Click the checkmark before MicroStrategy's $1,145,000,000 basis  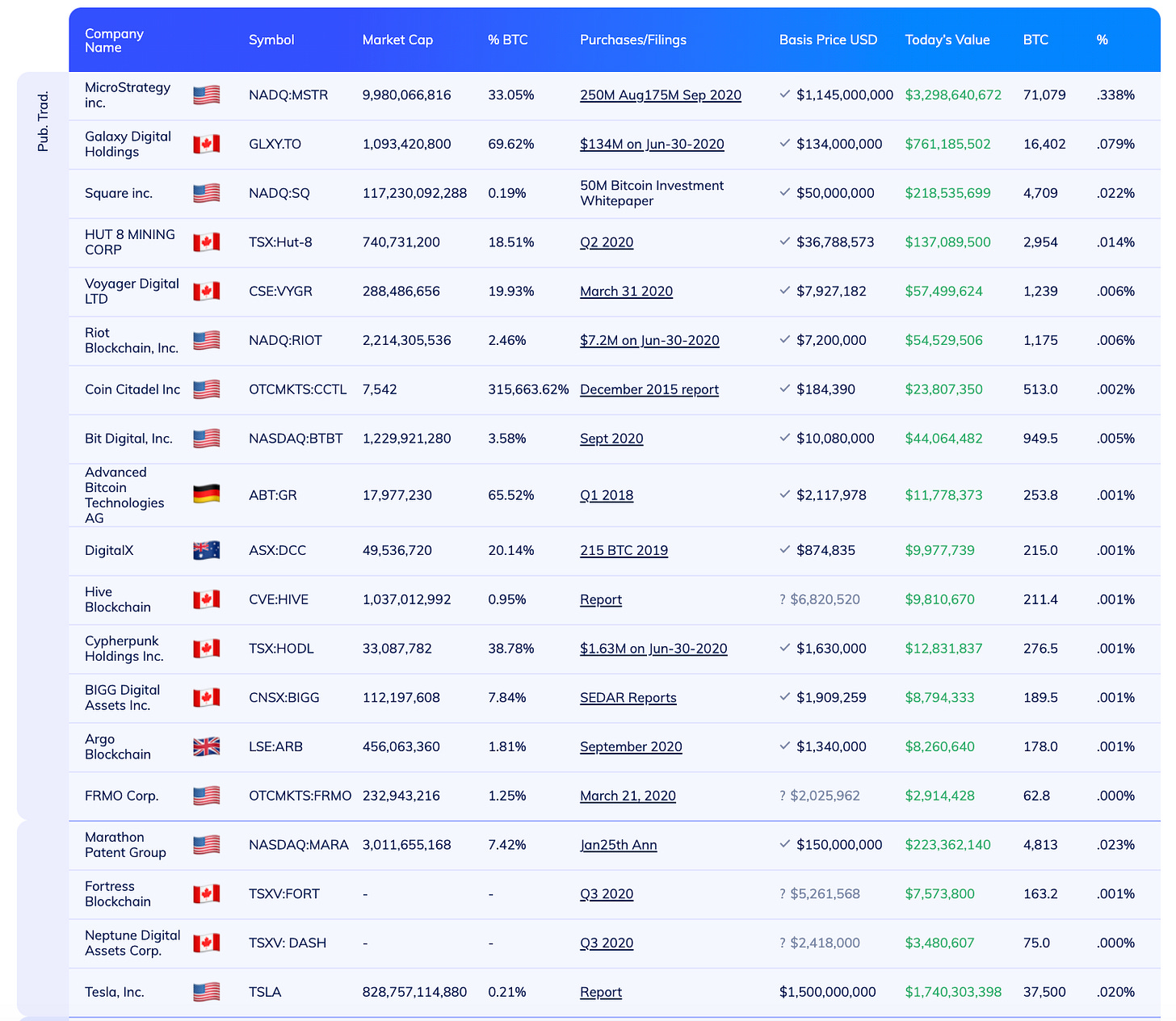[x=784, y=95]
